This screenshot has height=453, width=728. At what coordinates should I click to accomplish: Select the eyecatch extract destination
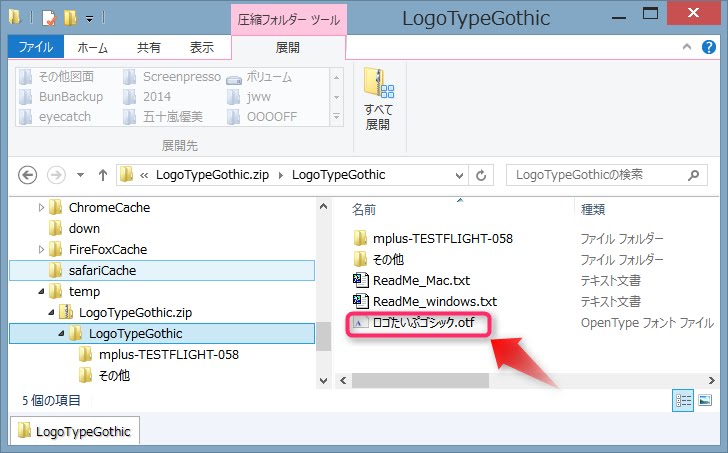pos(55,116)
